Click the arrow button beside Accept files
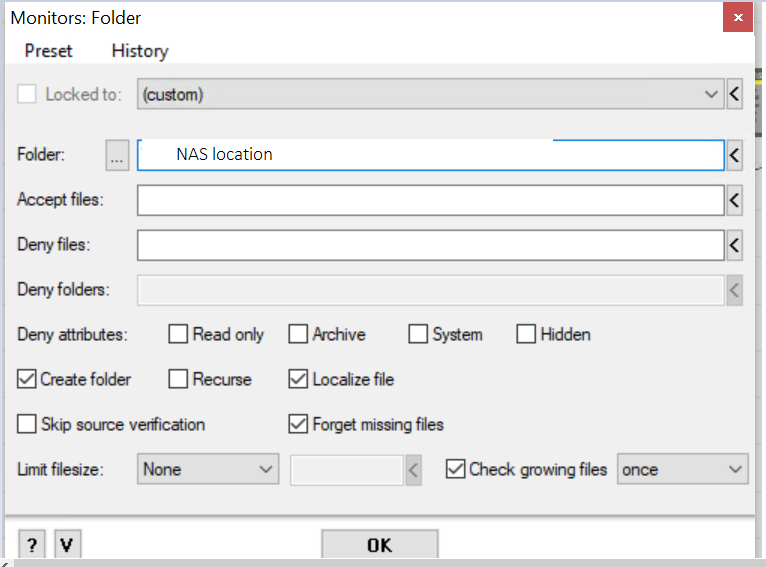766x567 pixels. tap(734, 200)
